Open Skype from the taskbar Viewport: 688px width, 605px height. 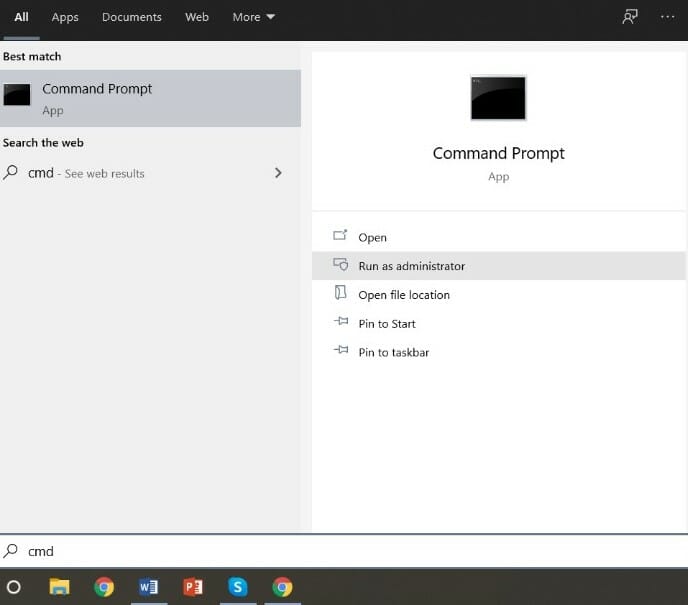[x=238, y=587]
